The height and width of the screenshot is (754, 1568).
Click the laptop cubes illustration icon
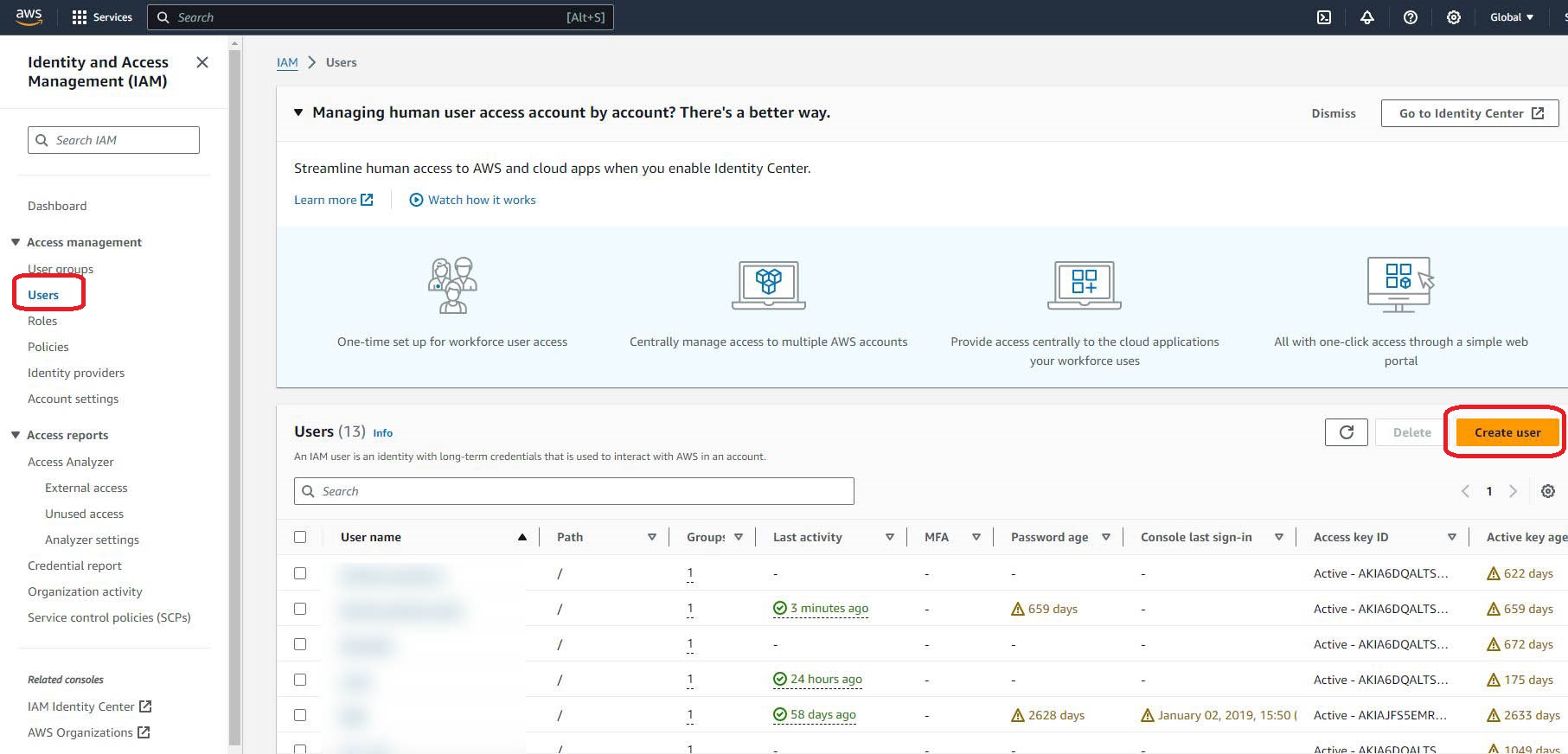(x=769, y=285)
